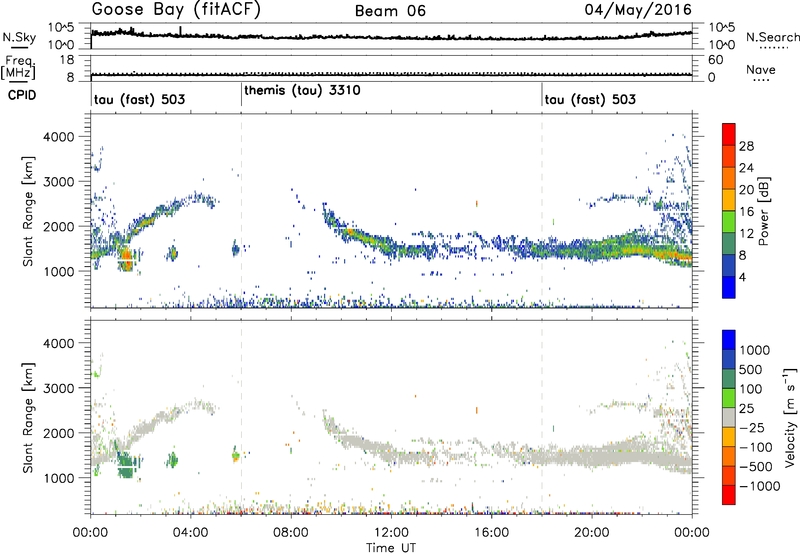The height and width of the screenshot is (554, 800).
Task: Click the '4' Power colorbar tick label
Action: (742, 277)
